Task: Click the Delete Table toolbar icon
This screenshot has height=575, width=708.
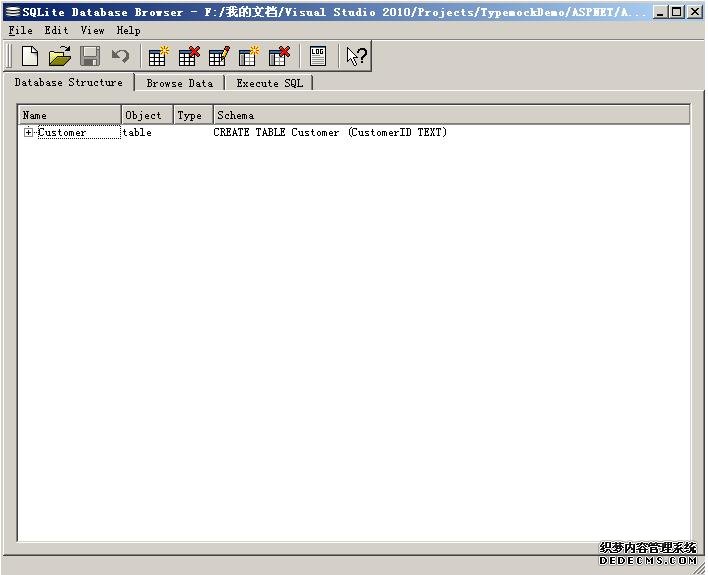Action: coord(188,57)
